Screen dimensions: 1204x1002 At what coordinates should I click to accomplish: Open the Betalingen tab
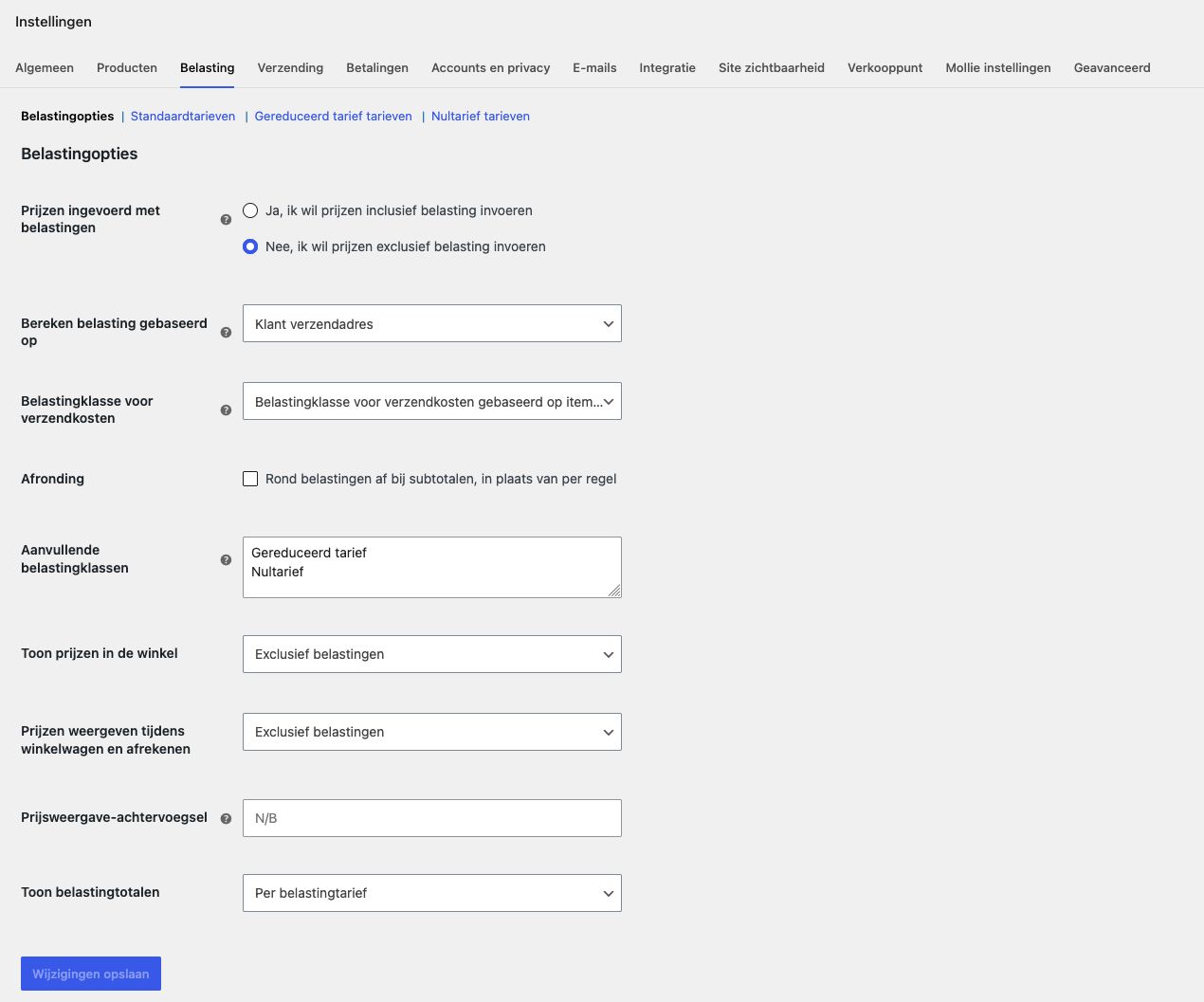click(377, 67)
